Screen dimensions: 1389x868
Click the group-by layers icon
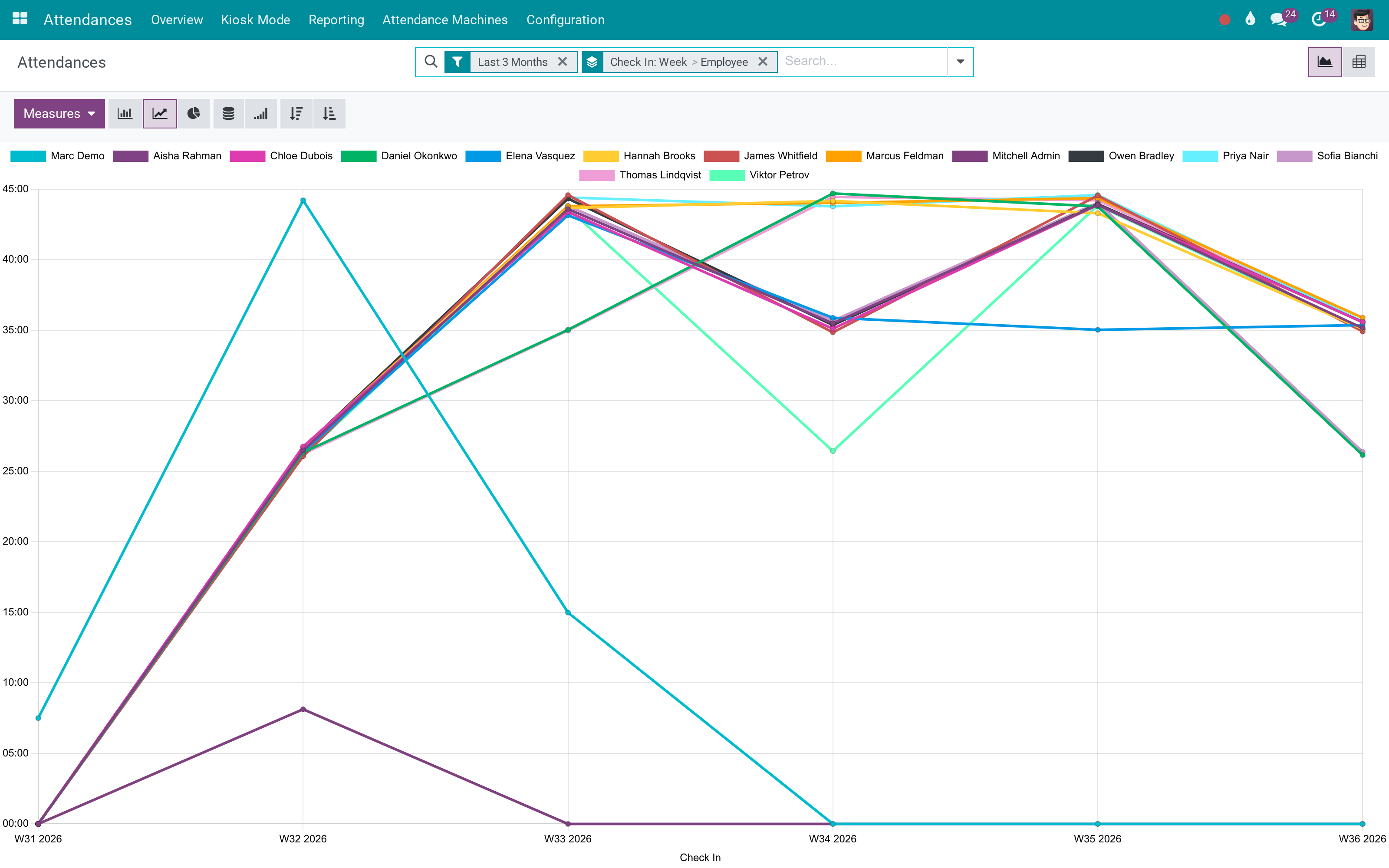pos(592,62)
